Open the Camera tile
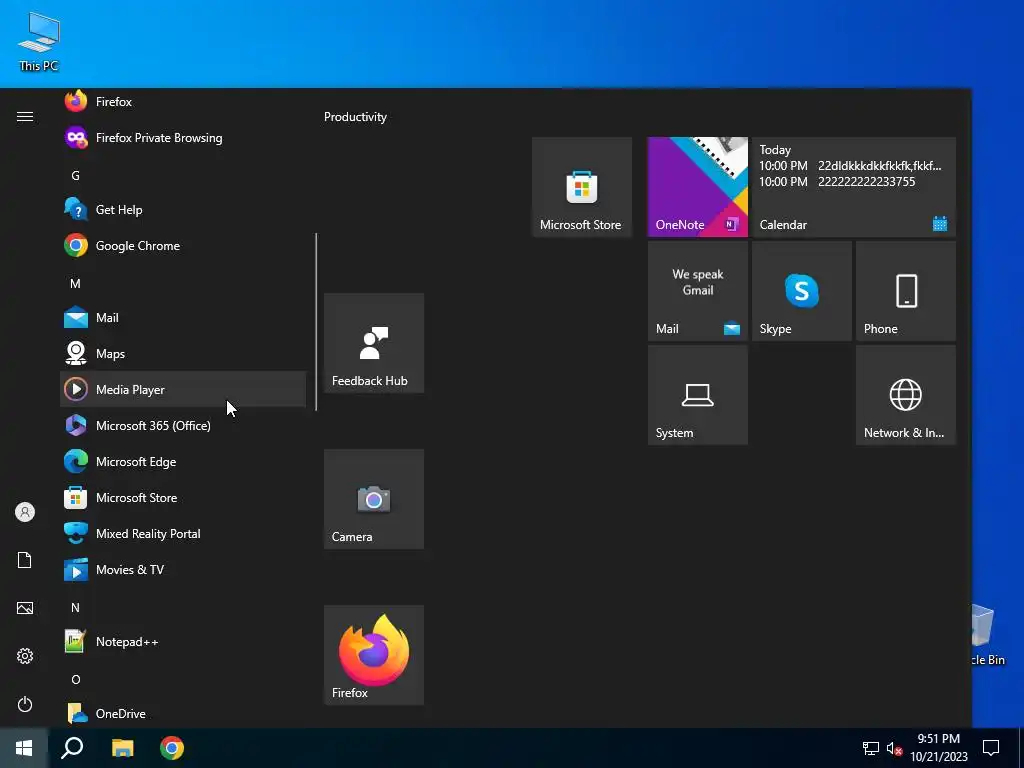Screen dimensions: 1024x768 (x=374, y=499)
